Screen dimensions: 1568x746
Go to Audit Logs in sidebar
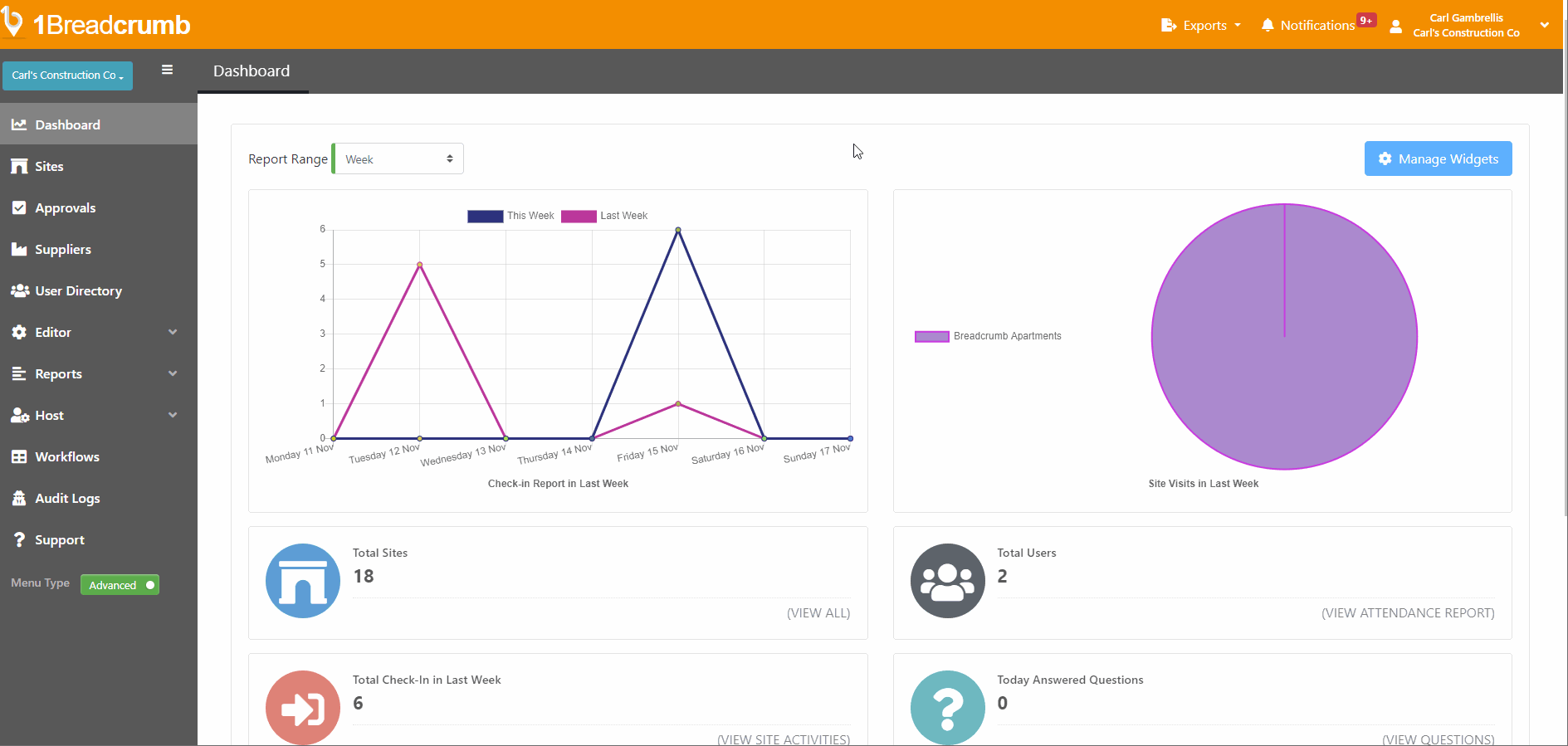click(66, 499)
